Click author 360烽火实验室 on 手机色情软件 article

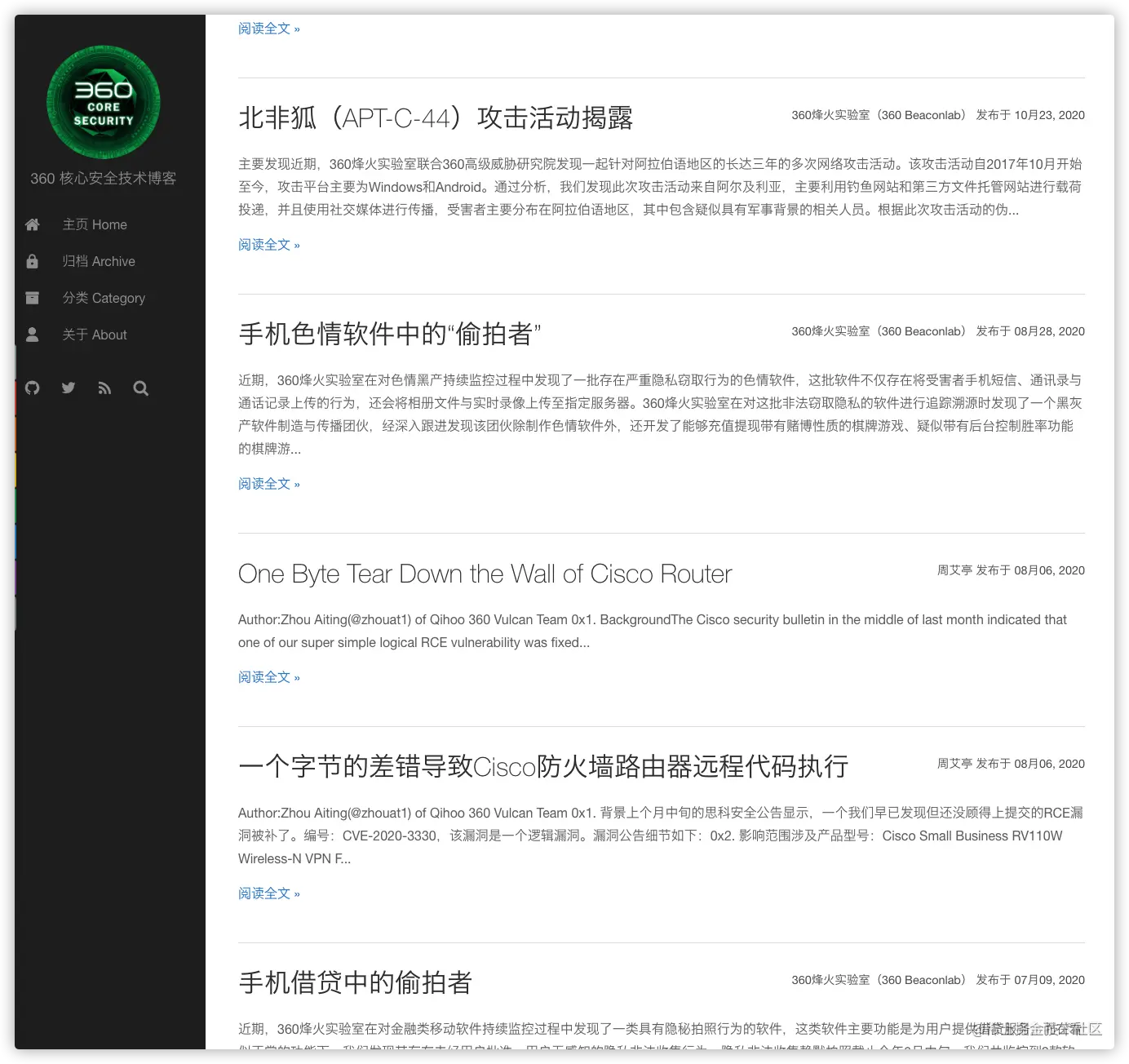pyautogui.click(x=881, y=331)
